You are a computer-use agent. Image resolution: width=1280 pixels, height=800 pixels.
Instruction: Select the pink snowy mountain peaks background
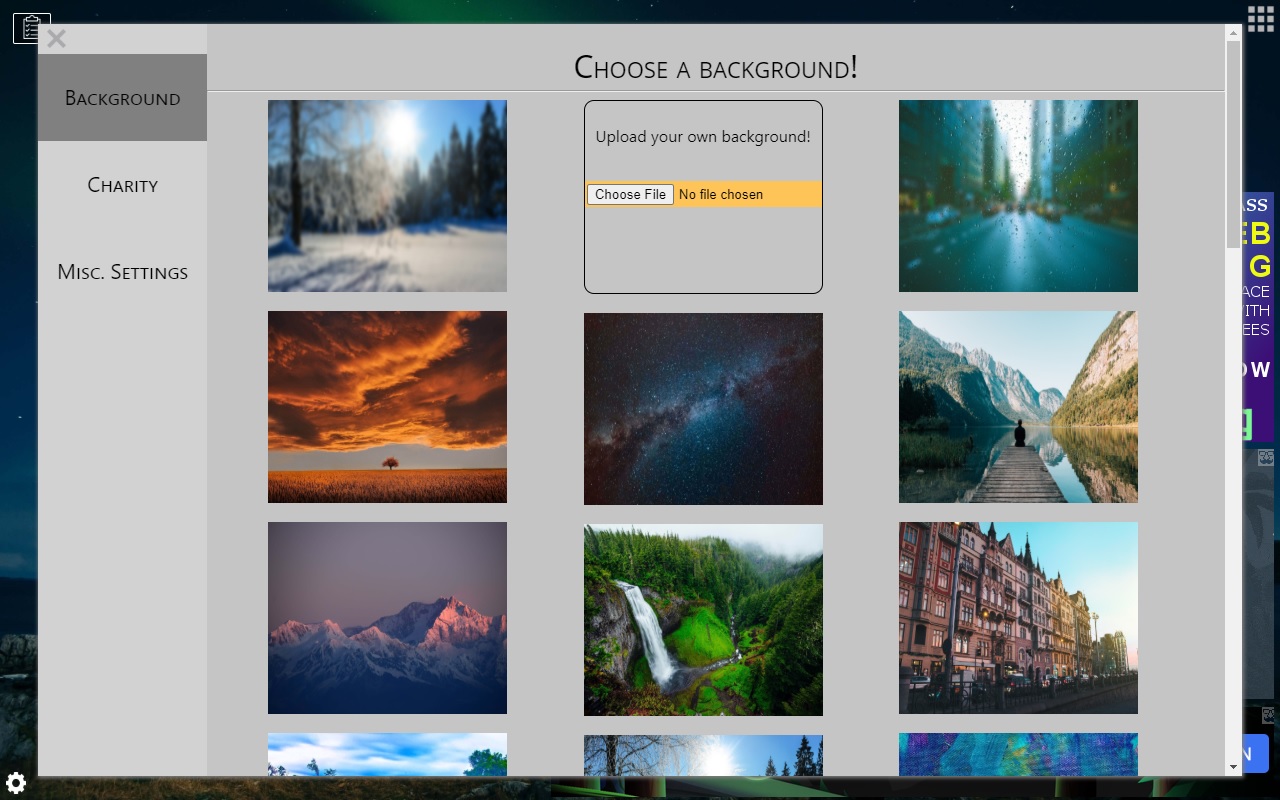coord(387,618)
